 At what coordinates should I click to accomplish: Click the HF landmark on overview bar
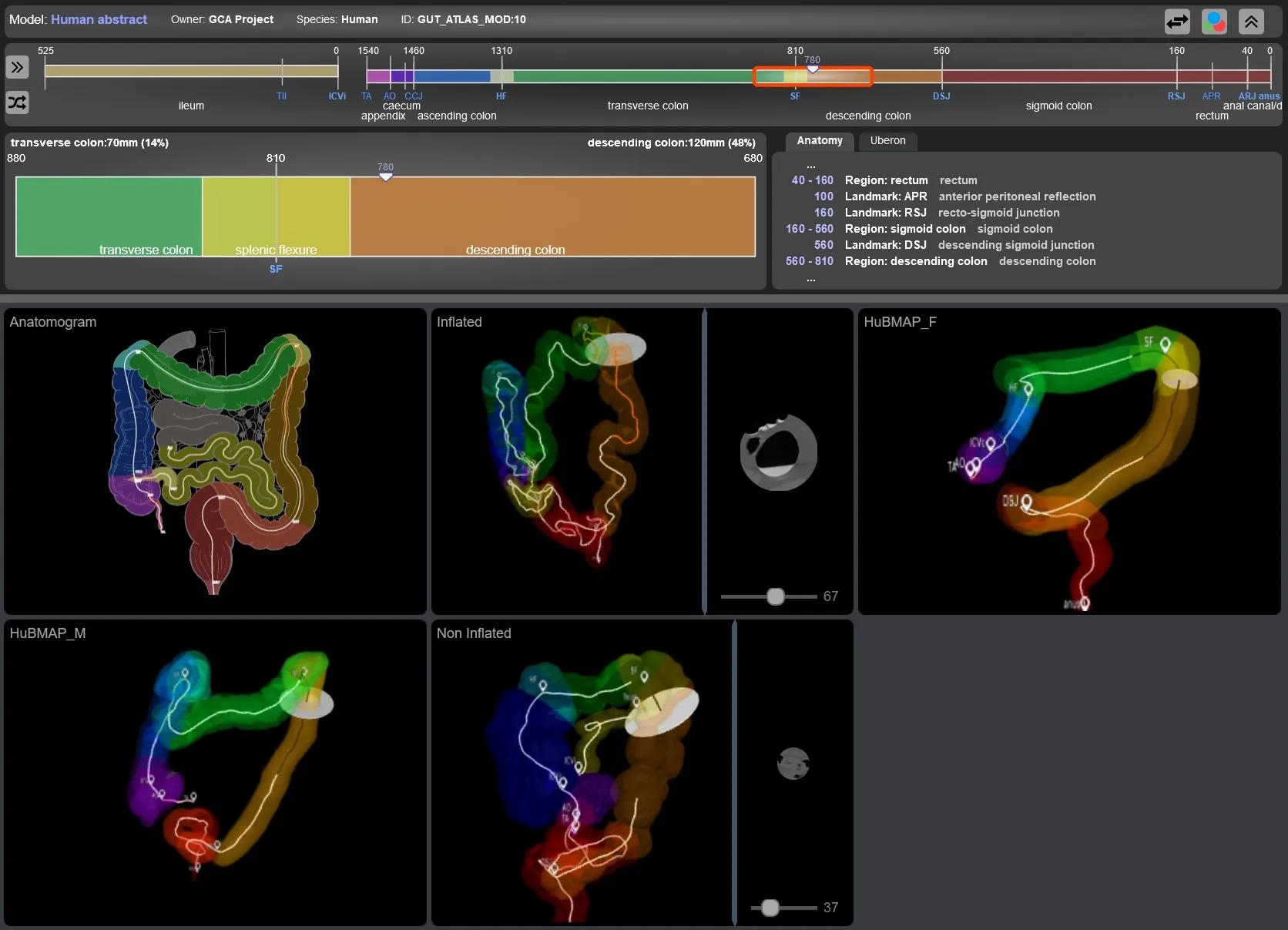(x=501, y=96)
